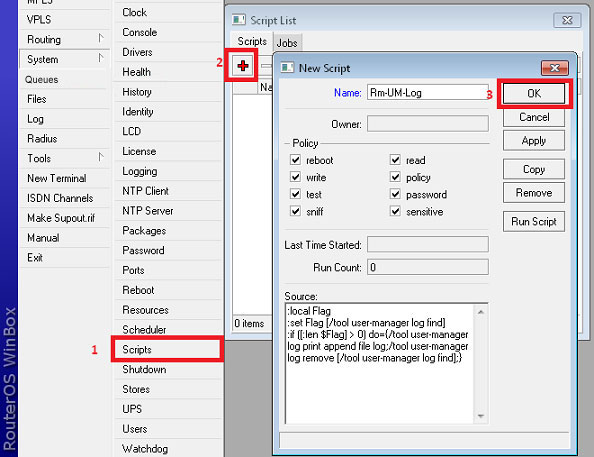Click OK to save the script
This screenshot has width=594, height=457.
[534, 94]
